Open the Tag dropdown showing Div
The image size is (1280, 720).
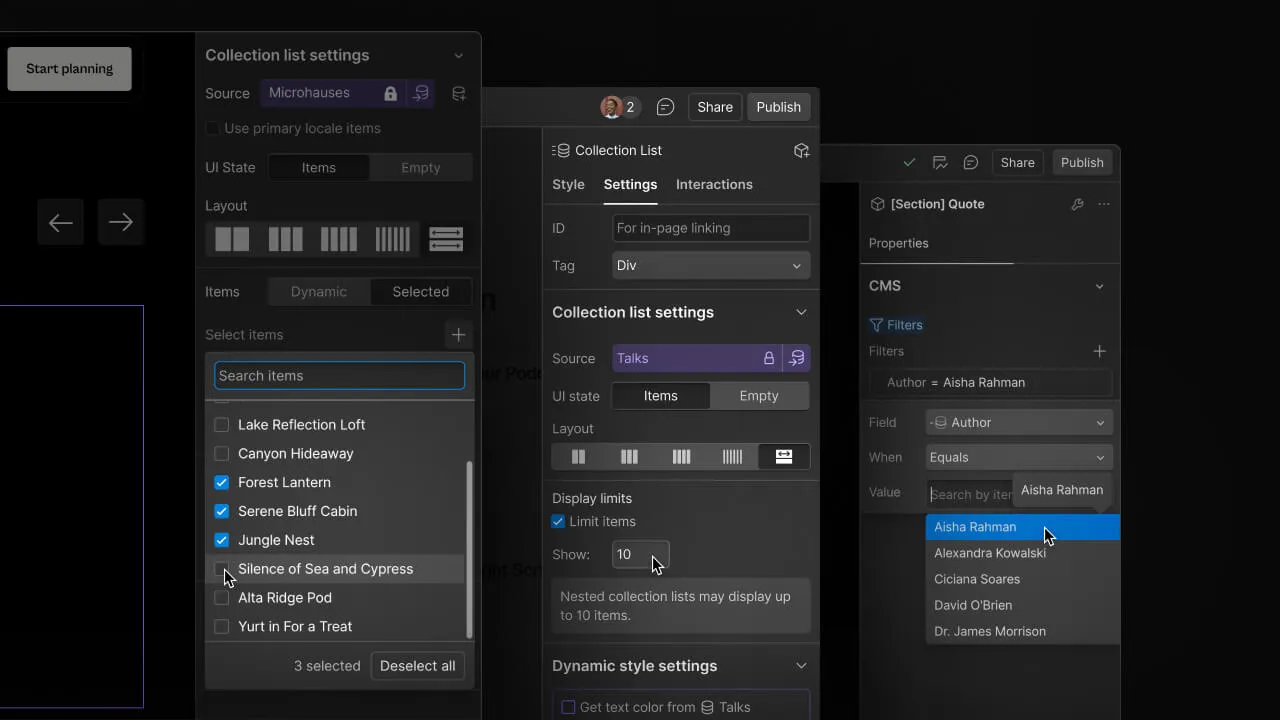[x=710, y=265]
